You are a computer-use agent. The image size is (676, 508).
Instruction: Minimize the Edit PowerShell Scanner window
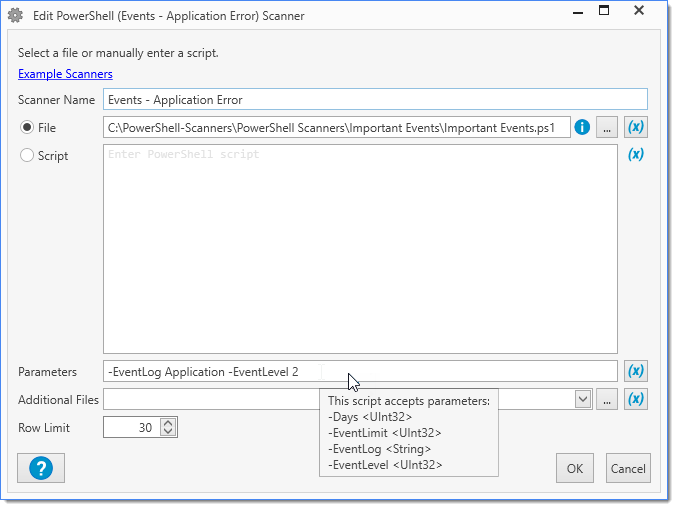(x=578, y=12)
